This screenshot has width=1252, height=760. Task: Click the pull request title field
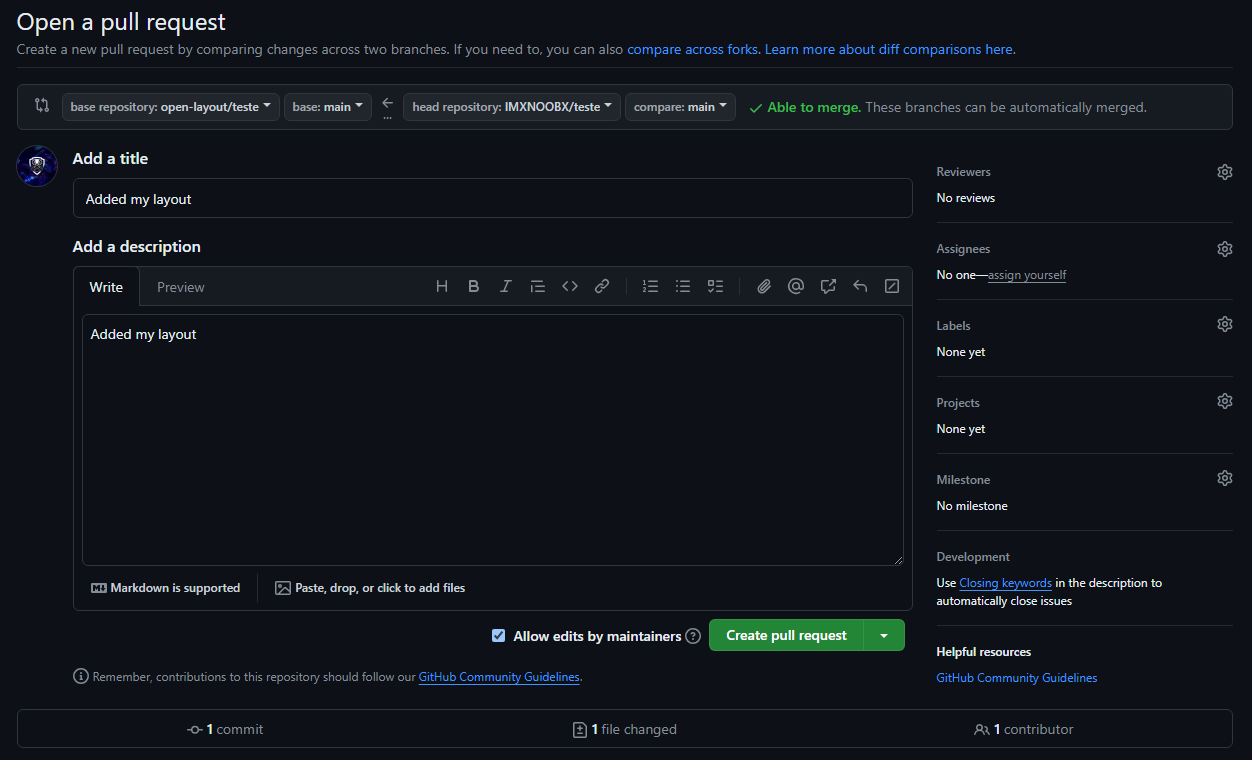click(x=492, y=199)
